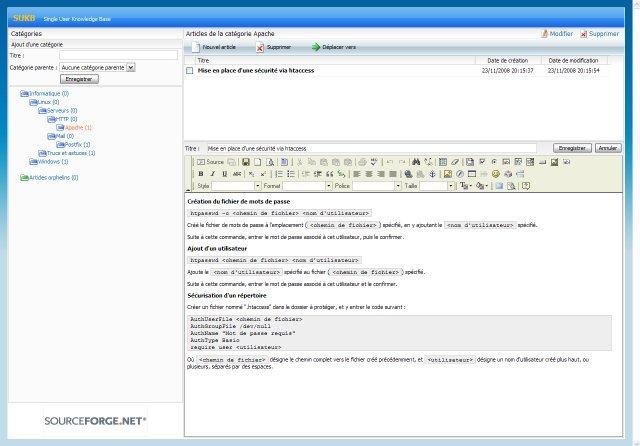This screenshot has width=640, height=446.
Task: Maximize the editor with Fit Window icon
Action: (x=499, y=186)
